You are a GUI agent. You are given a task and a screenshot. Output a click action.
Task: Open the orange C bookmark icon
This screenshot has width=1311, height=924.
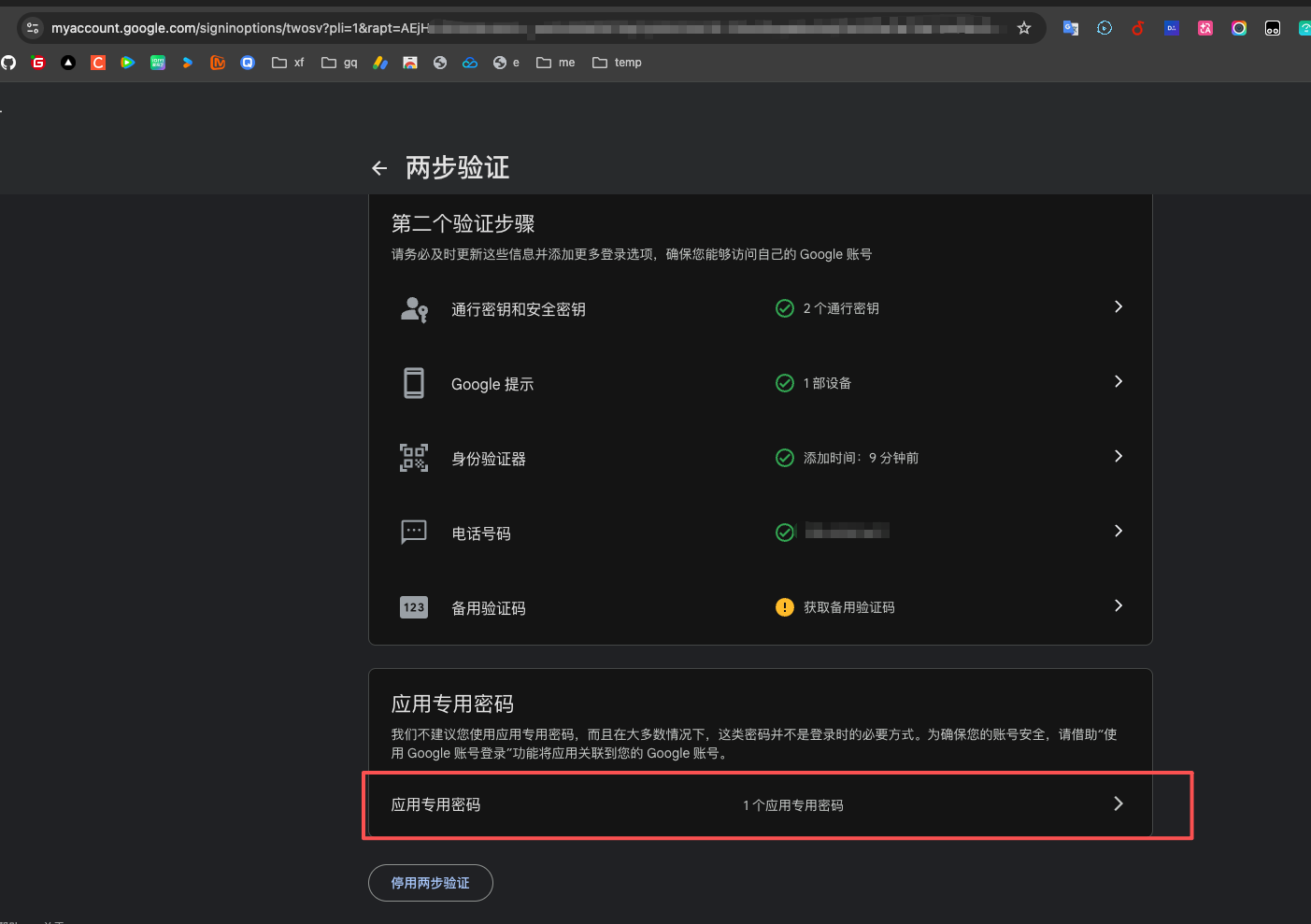coord(98,63)
